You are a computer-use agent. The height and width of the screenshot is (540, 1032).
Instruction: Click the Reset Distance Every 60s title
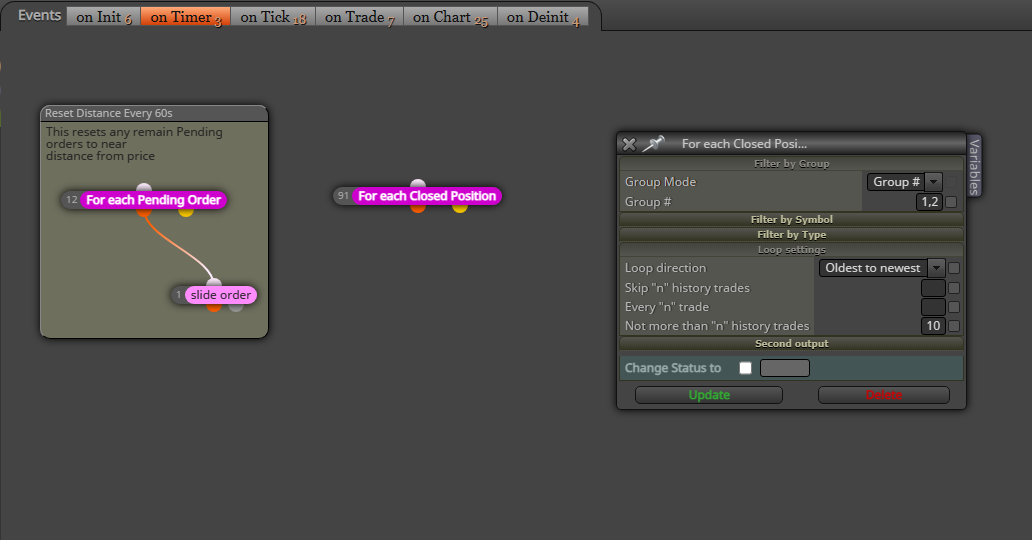coord(109,113)
